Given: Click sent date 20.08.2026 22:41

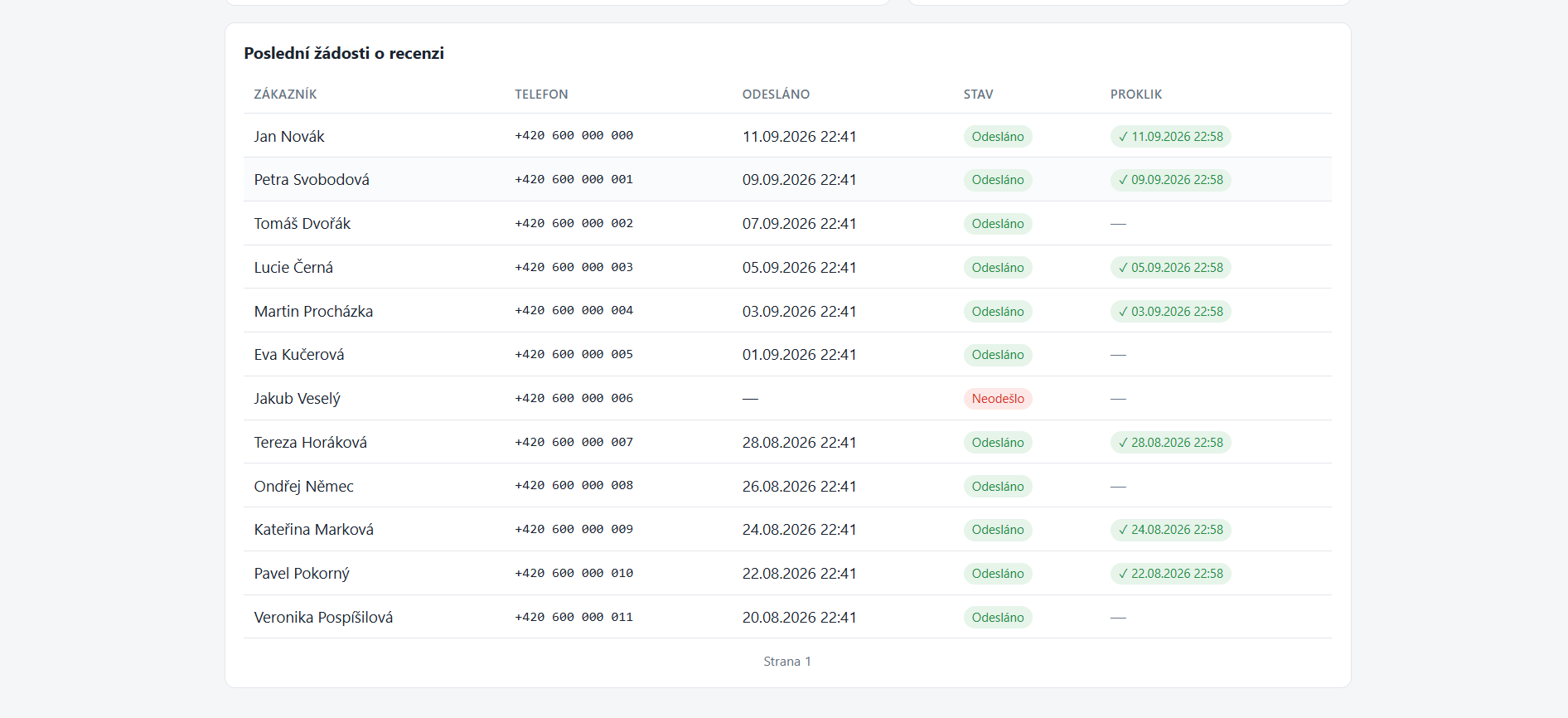Looking at the screenshot, I should [799, 618].
